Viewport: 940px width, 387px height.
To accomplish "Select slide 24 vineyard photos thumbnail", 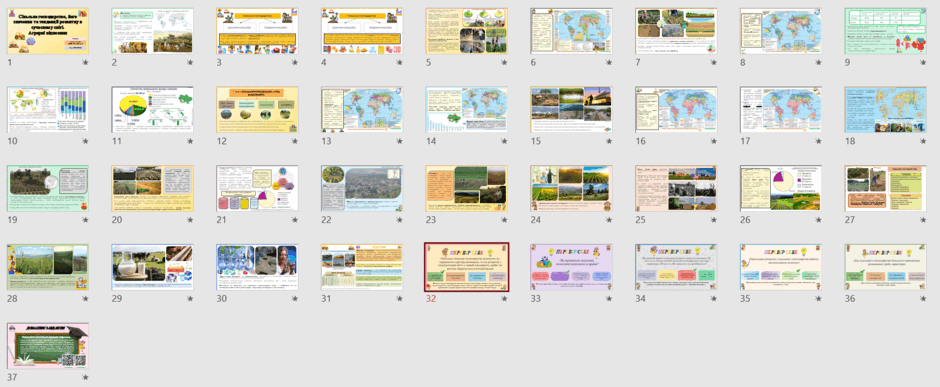I will click(x=571, y=188).
